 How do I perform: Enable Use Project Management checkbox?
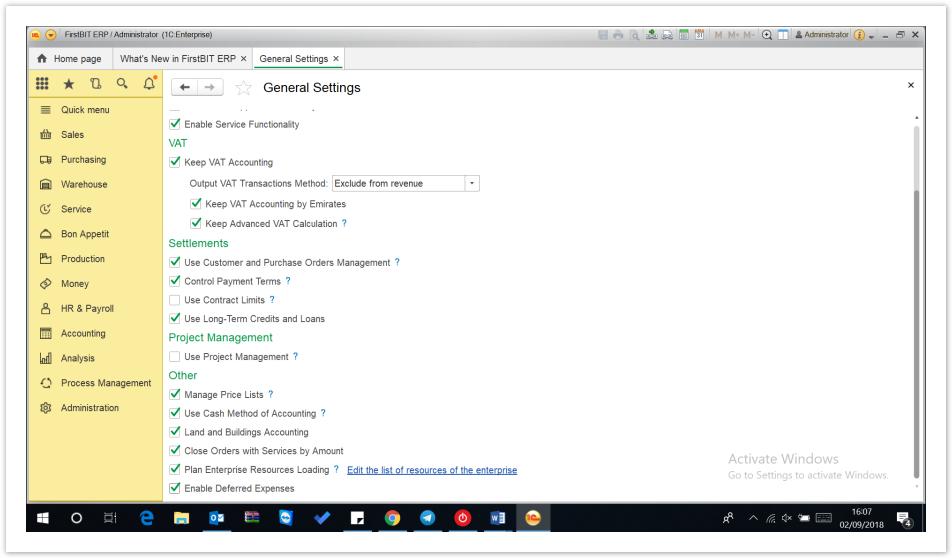tap(176, 357)
